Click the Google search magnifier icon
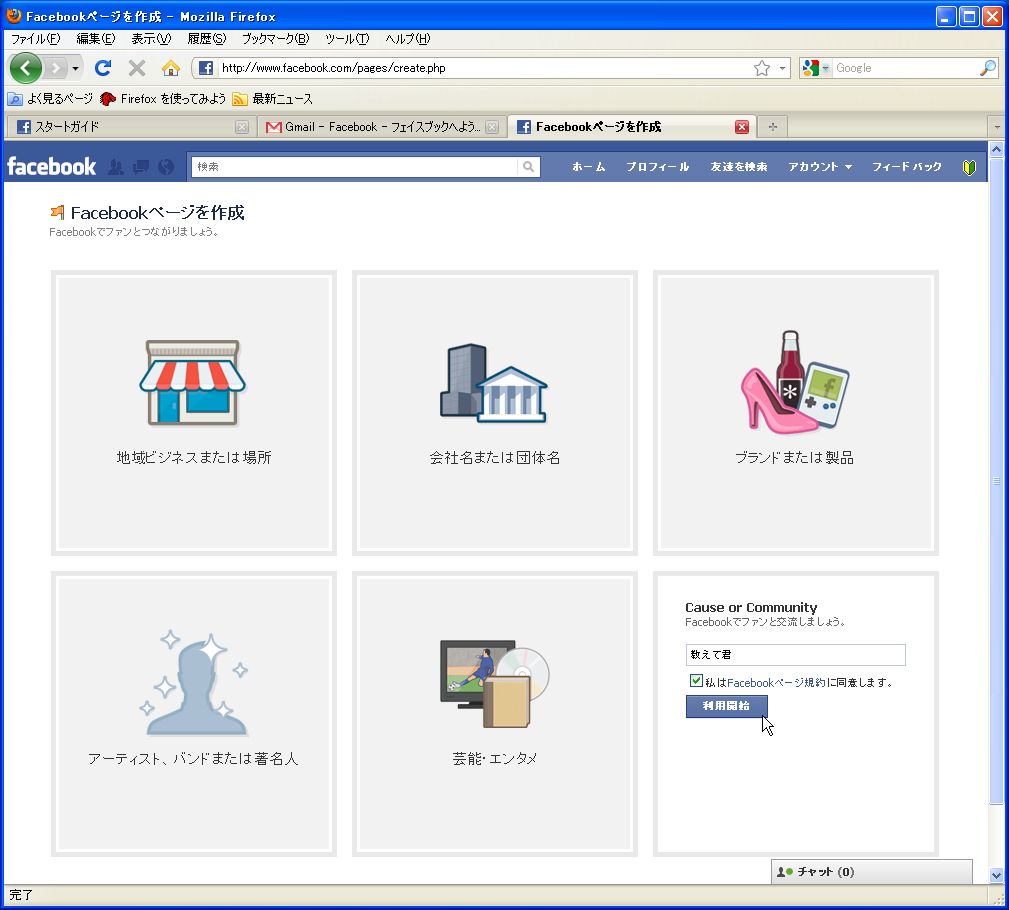The image size is (1009, 910). [x=988, y=68]
